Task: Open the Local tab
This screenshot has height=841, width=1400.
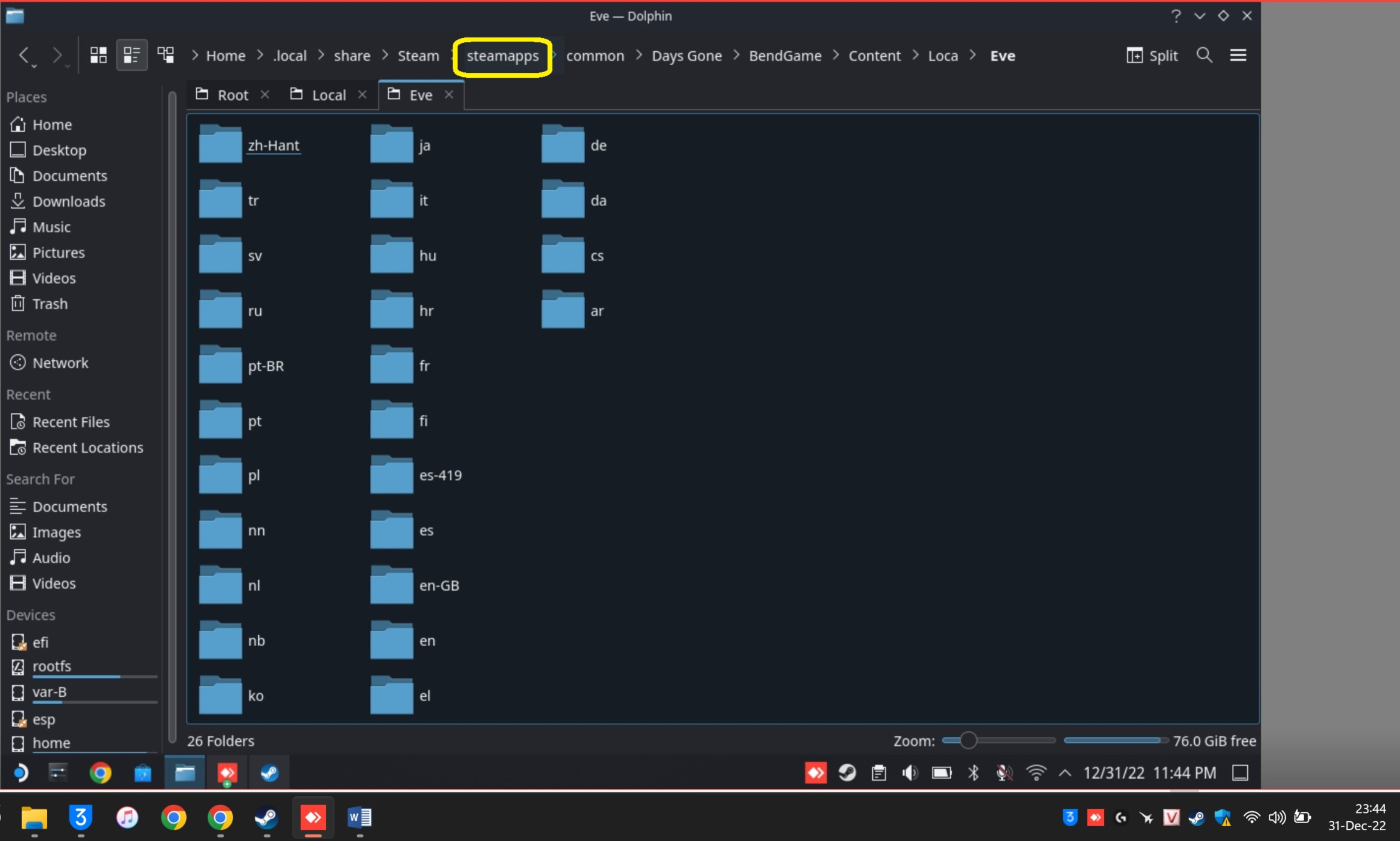Action: coord(329,95)
